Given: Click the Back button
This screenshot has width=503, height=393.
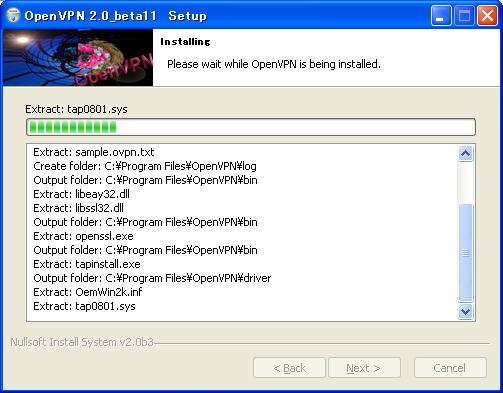Looking at the screenshot, I should (x=289, y=368).
